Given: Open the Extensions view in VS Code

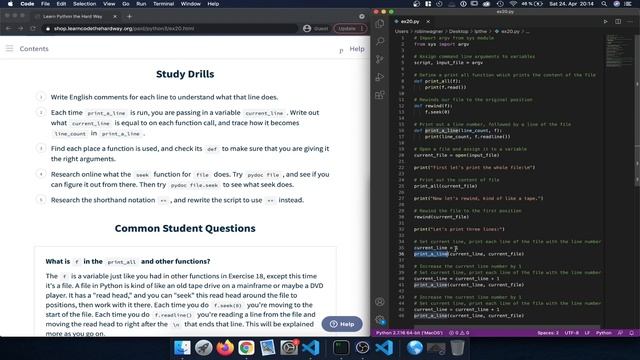Looking at the screenshot, I should click(380, 95).
